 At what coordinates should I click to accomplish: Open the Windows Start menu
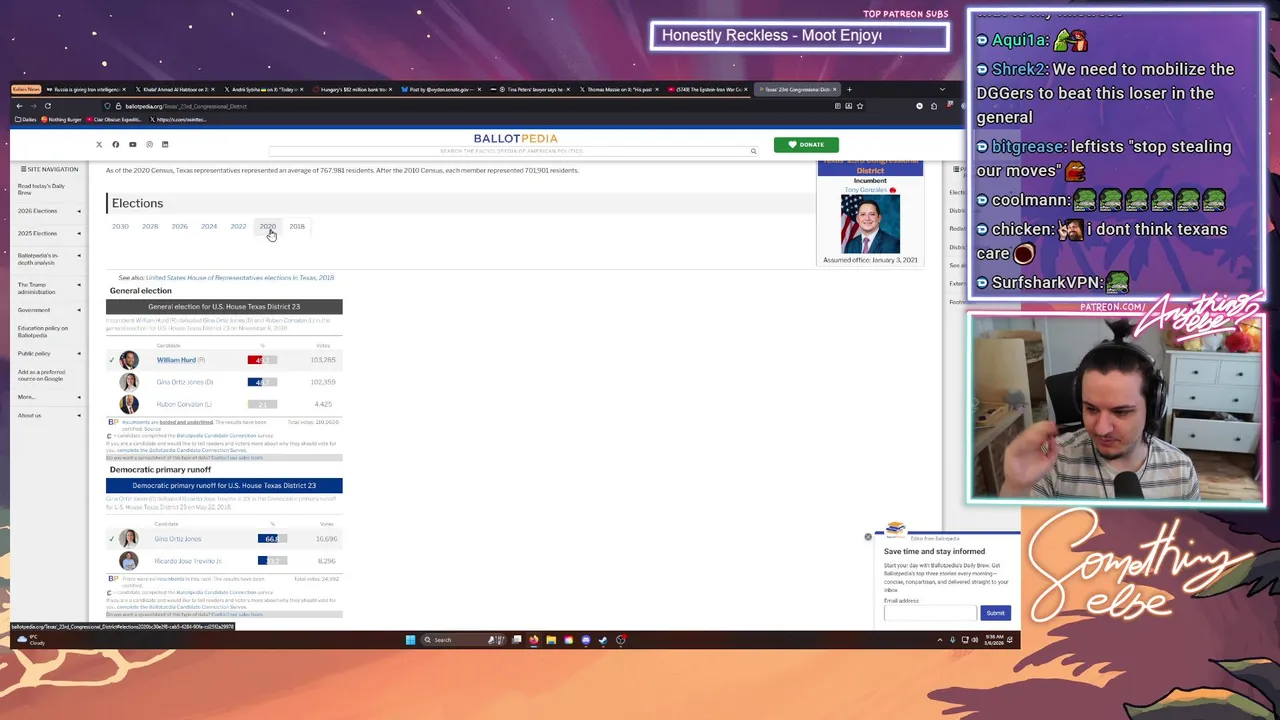[x=410, y=640]
